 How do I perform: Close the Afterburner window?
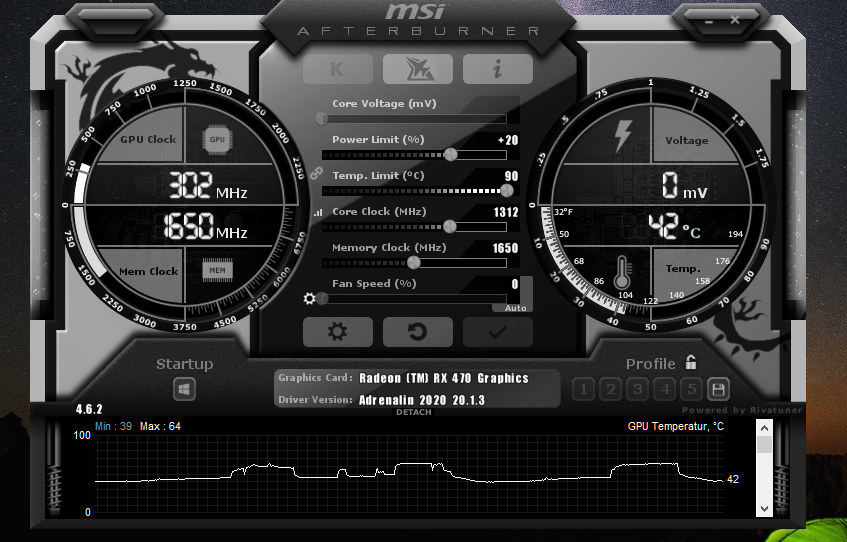[735, 20]
